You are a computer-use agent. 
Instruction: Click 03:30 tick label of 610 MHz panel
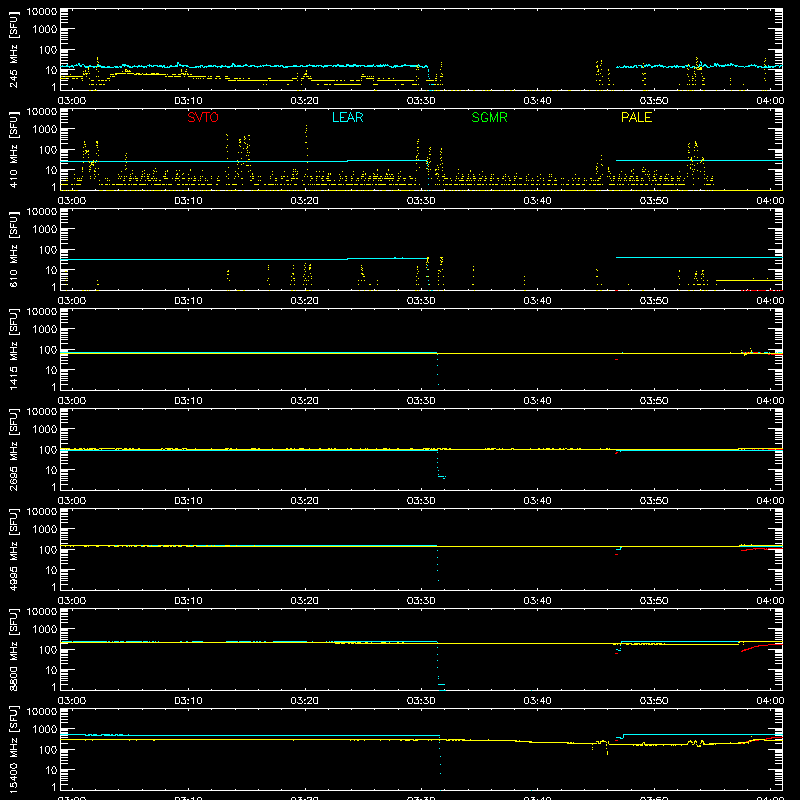(421, 301)
